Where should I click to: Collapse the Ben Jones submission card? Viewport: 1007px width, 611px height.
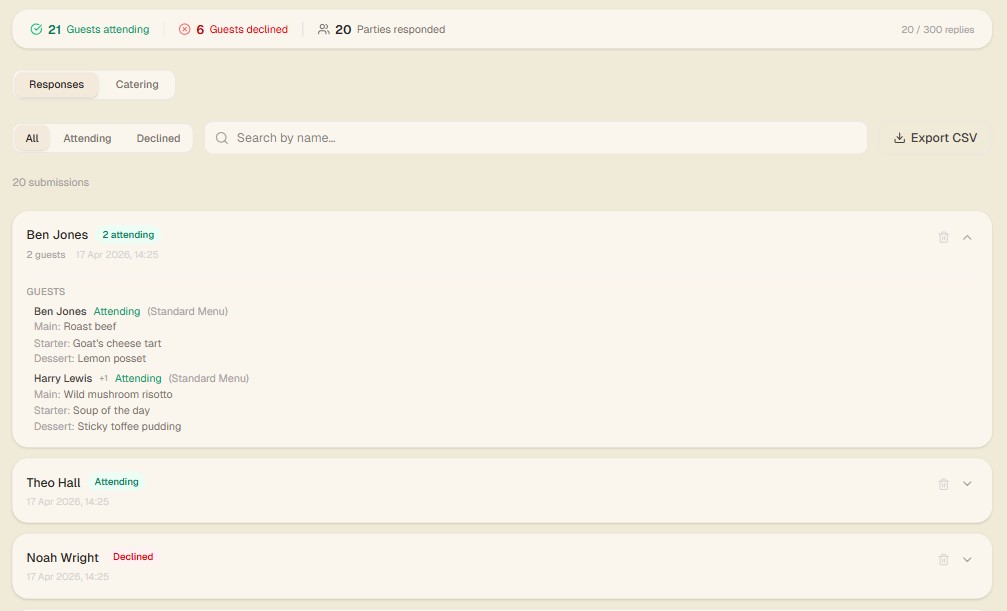pyautogui.click(x=967, y=237)
